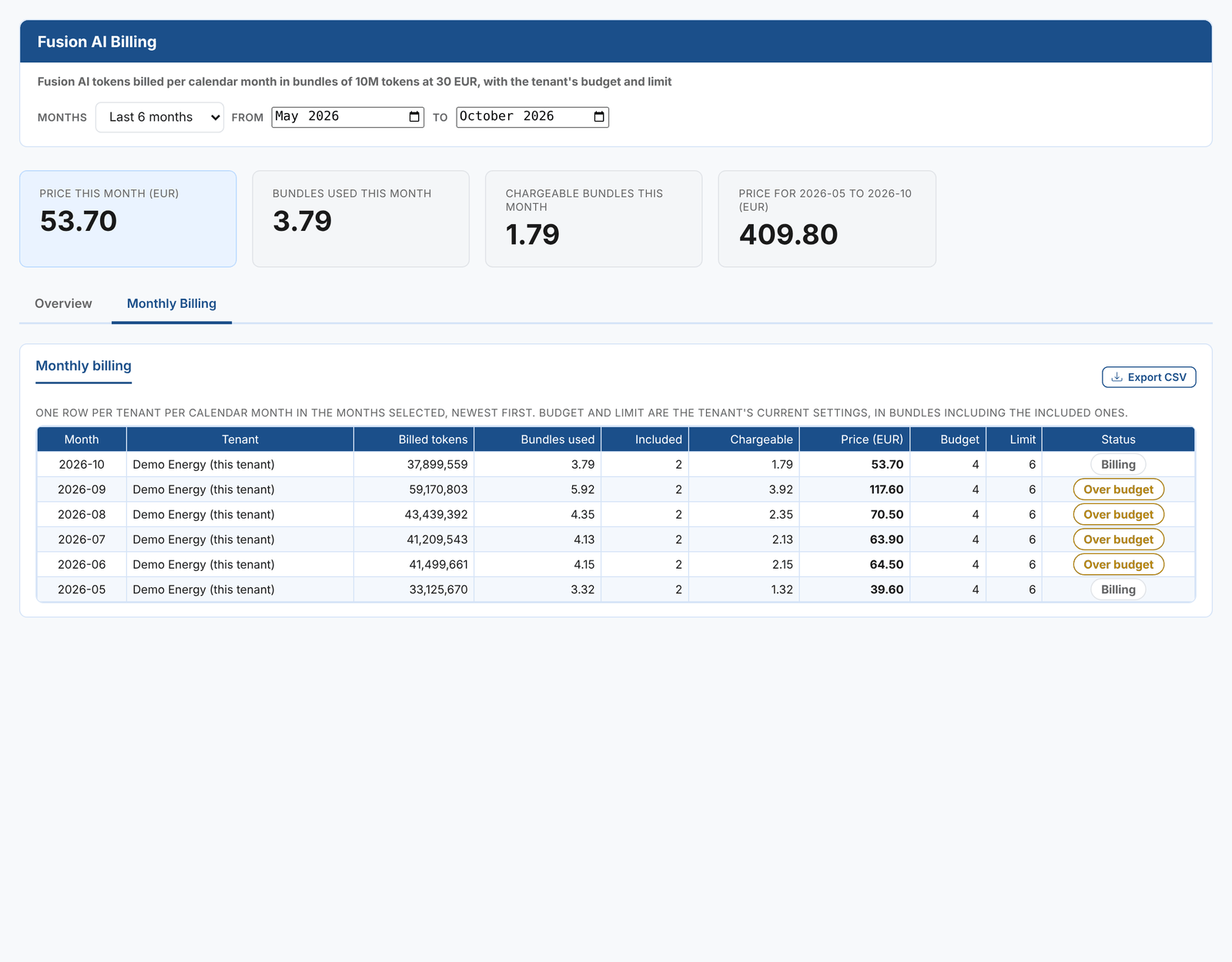Viewport: 1232px width, 962px height.
Task: Click the Included column header
Action: (x=645, y=439)
